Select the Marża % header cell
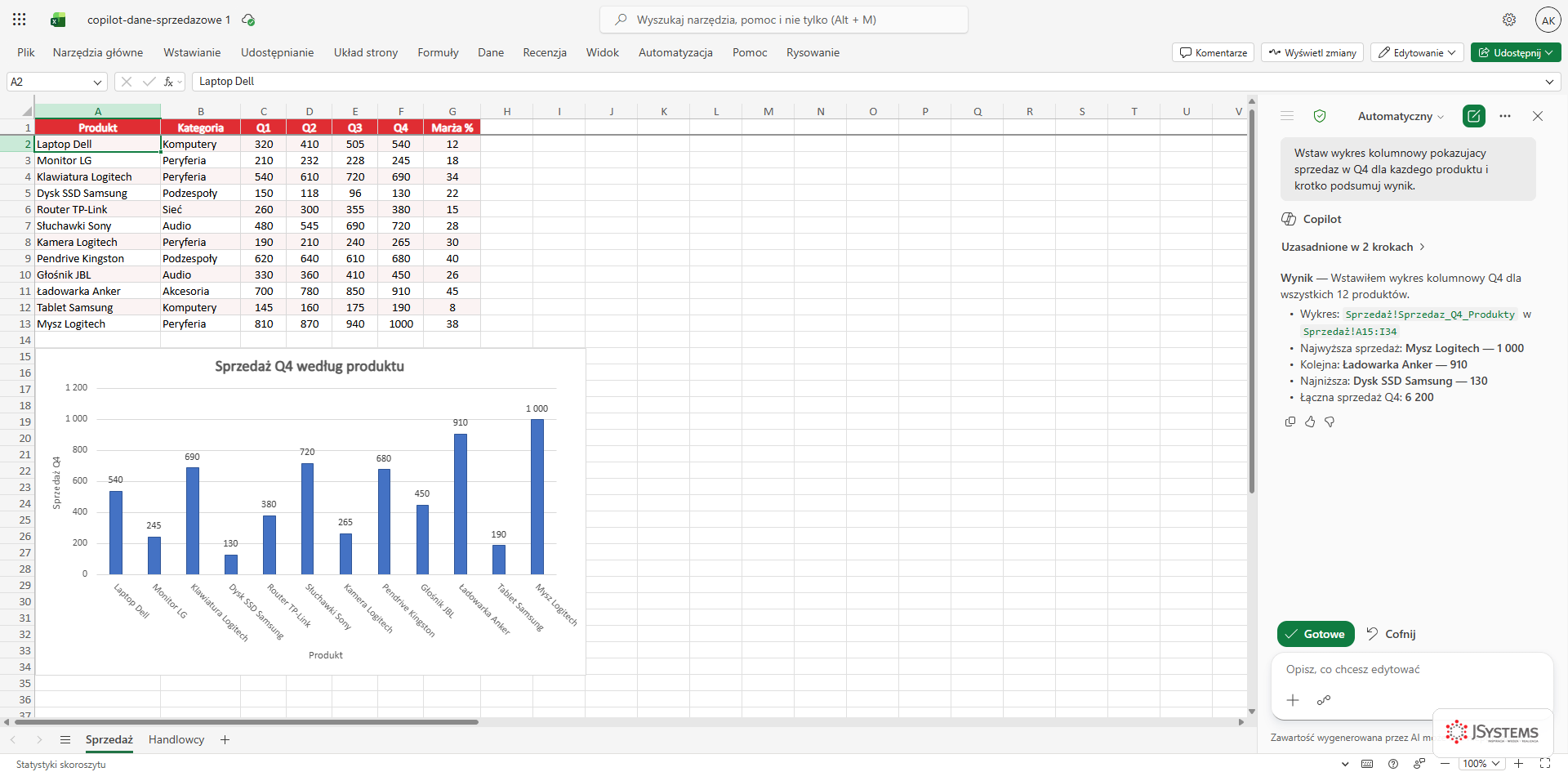Viewport: 1568px width, 772px height. [452, 127]
